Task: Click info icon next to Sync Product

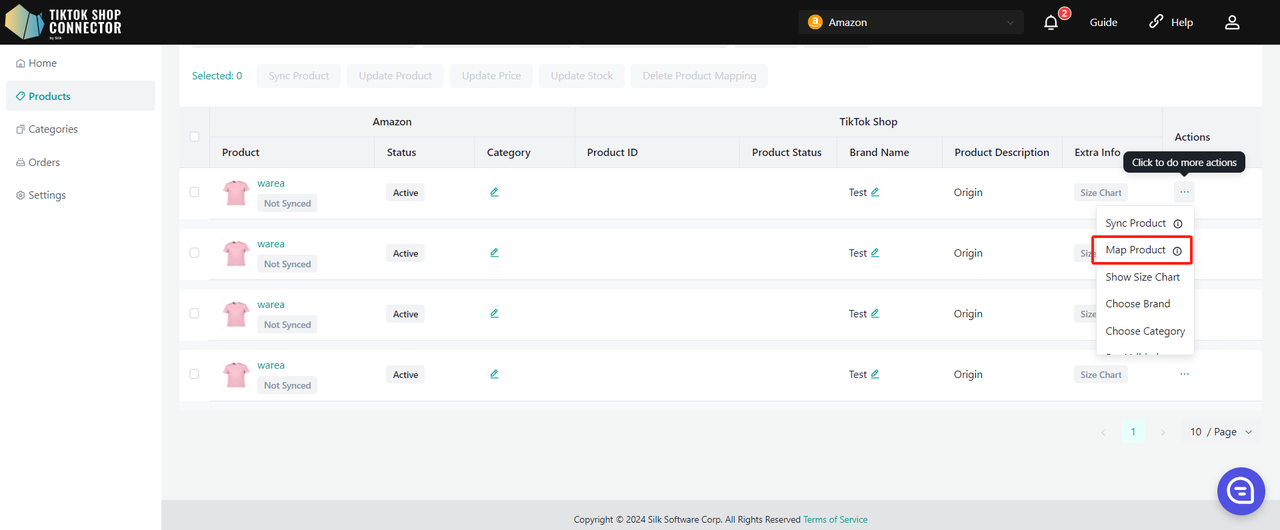Action: pos(1177,224)
